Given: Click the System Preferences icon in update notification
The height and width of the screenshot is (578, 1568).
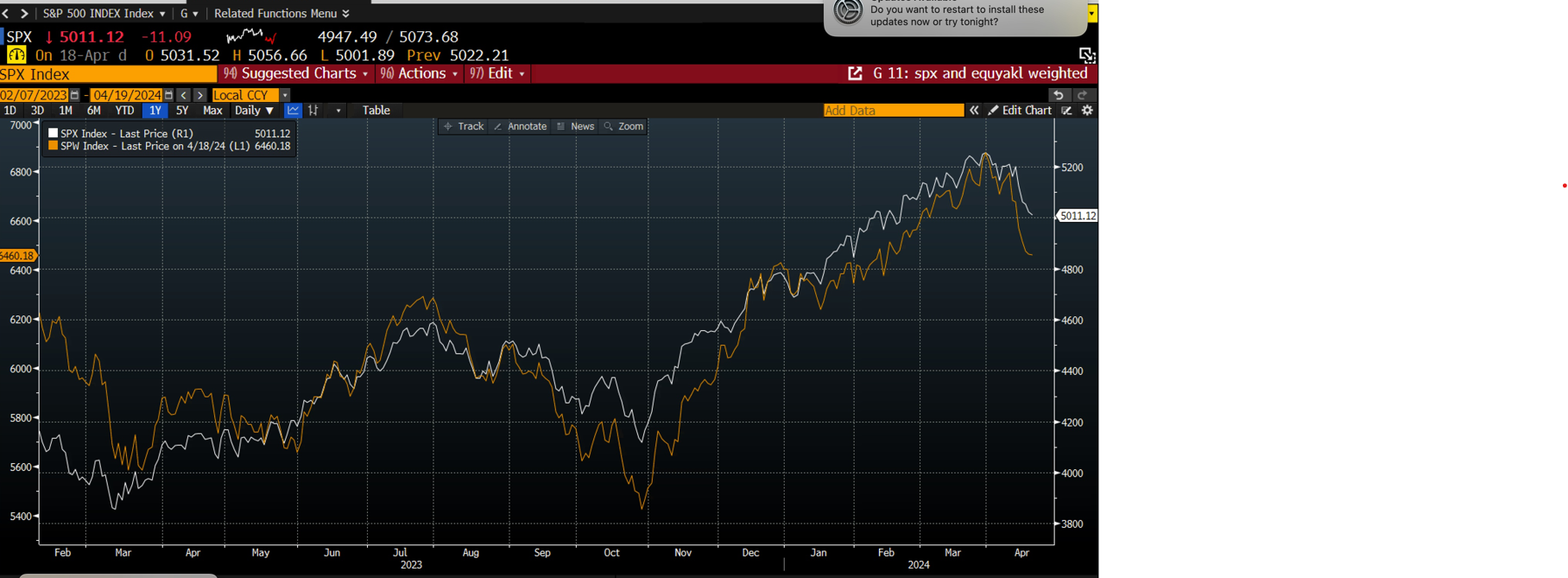Looking at the screenshot, I should (x=848, y=11).
